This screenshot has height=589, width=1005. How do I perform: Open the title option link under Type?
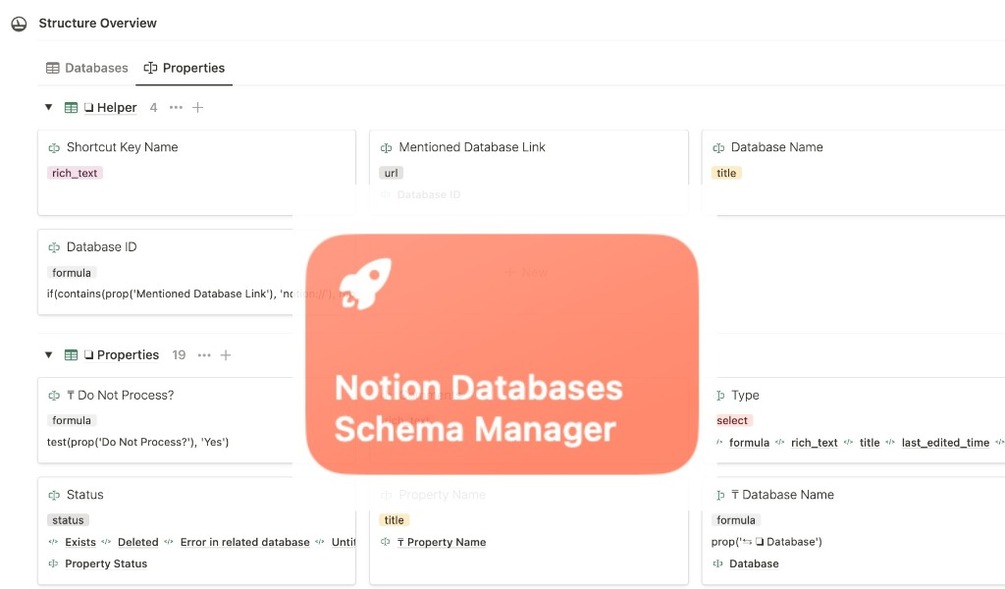[x=870, y=443]
